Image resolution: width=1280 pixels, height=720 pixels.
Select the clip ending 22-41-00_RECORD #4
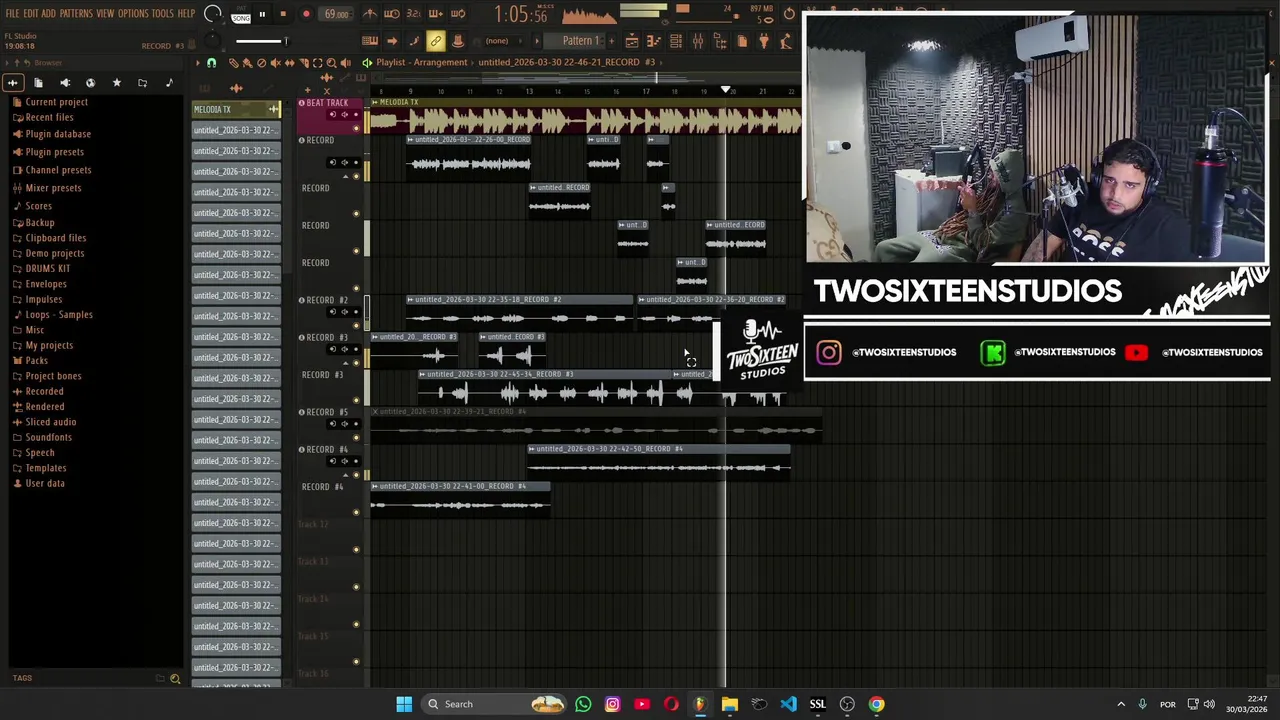(460, 499)
